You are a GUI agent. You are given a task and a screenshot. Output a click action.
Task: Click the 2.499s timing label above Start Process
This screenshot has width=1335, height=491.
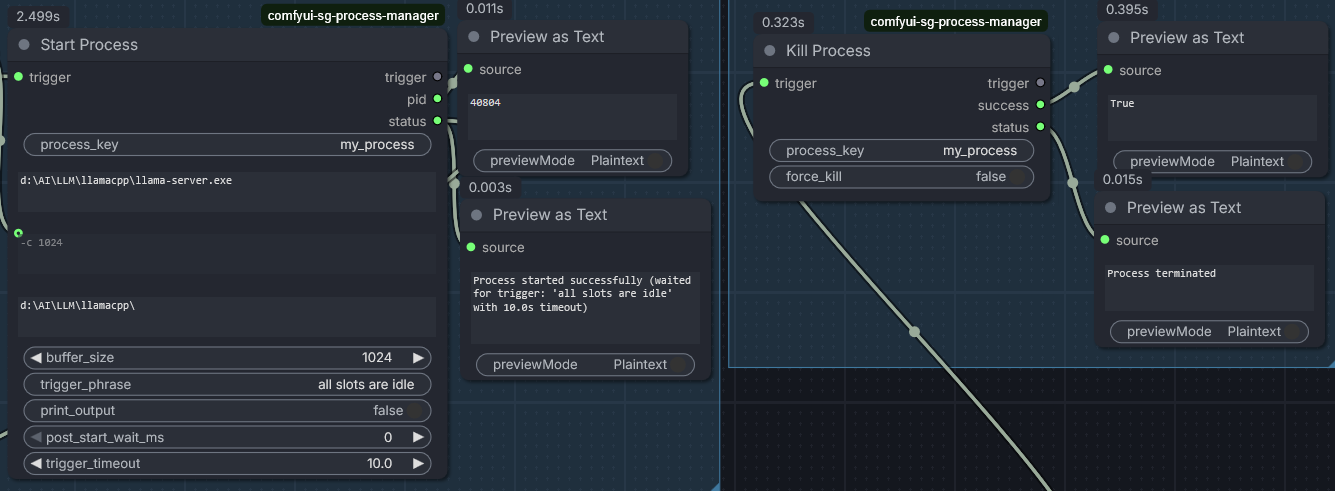pos(38,15)
